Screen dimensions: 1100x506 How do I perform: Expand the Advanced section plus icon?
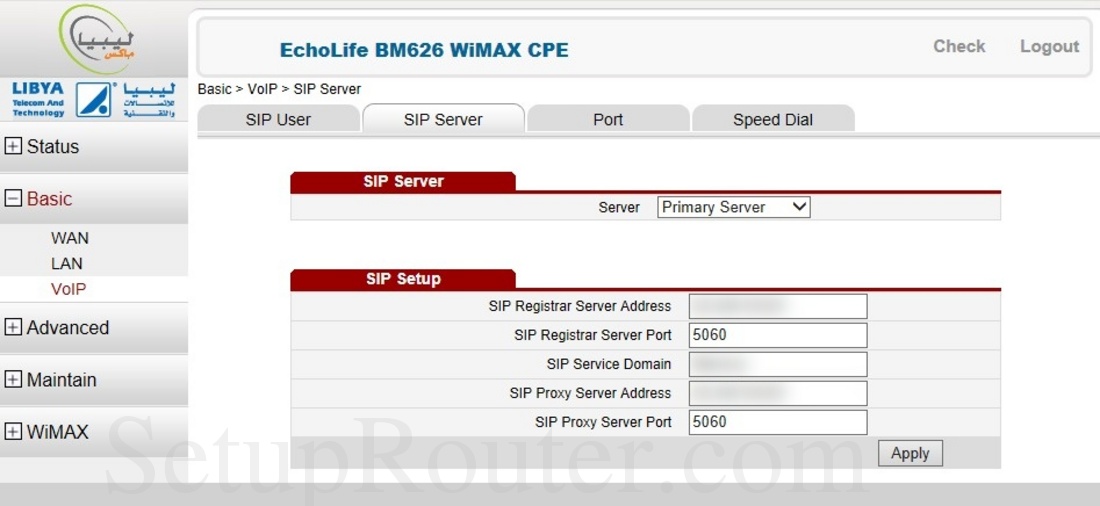click(x=13, y=327)
